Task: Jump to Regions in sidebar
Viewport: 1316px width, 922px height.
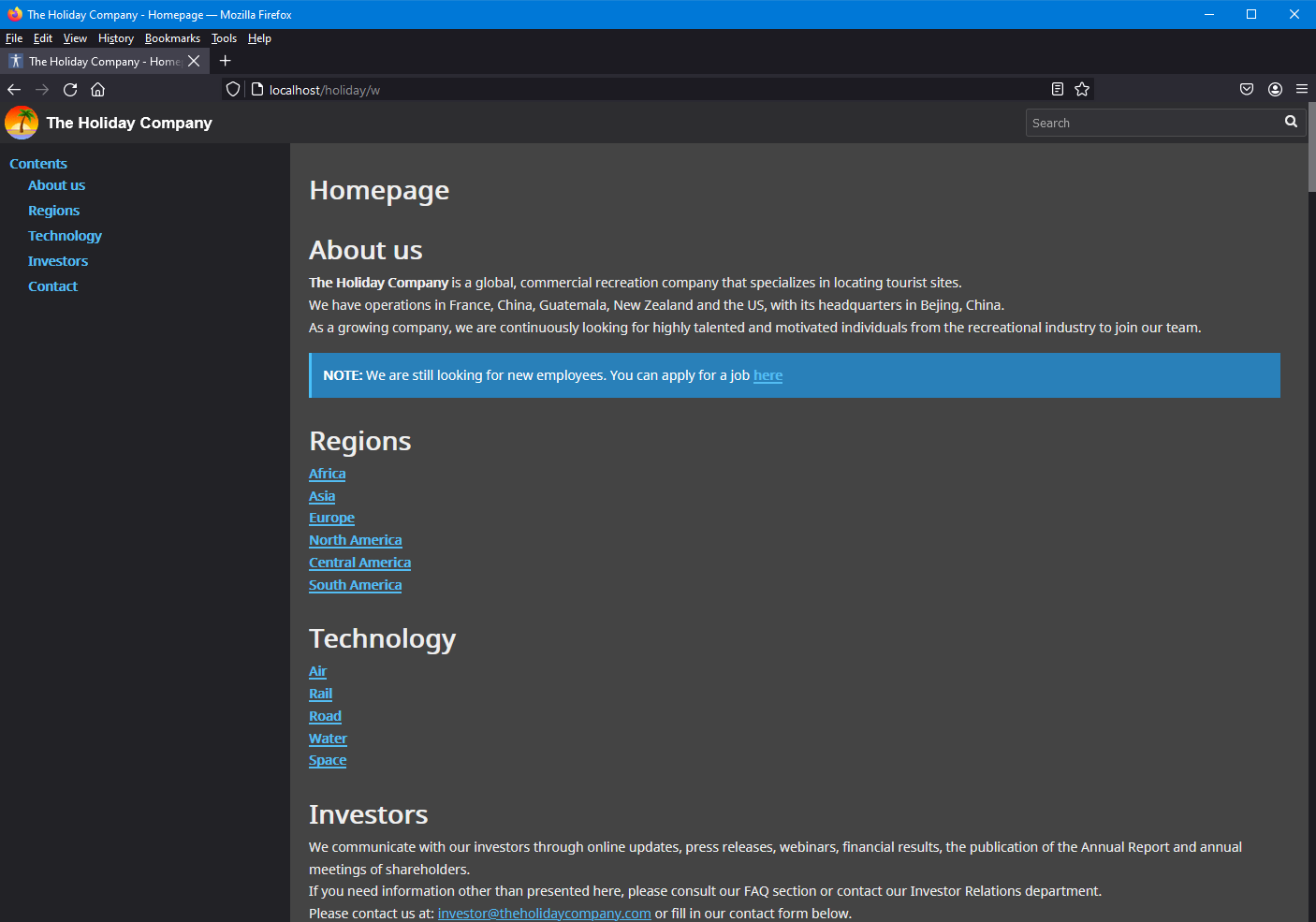Action: 53,211
